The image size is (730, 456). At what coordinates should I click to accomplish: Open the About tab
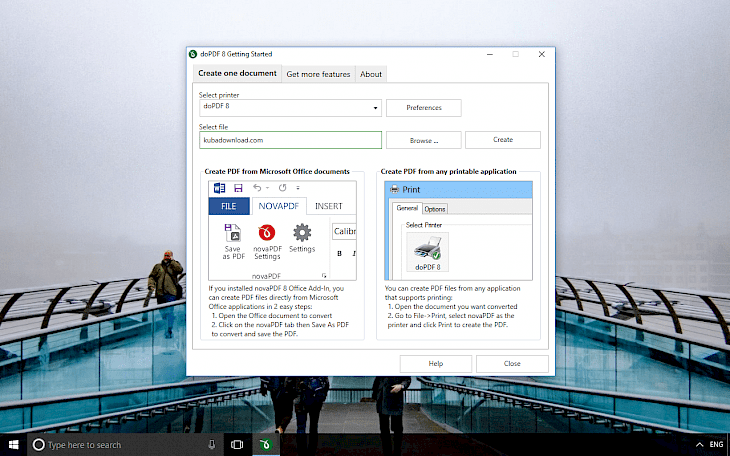pos(371,74)
